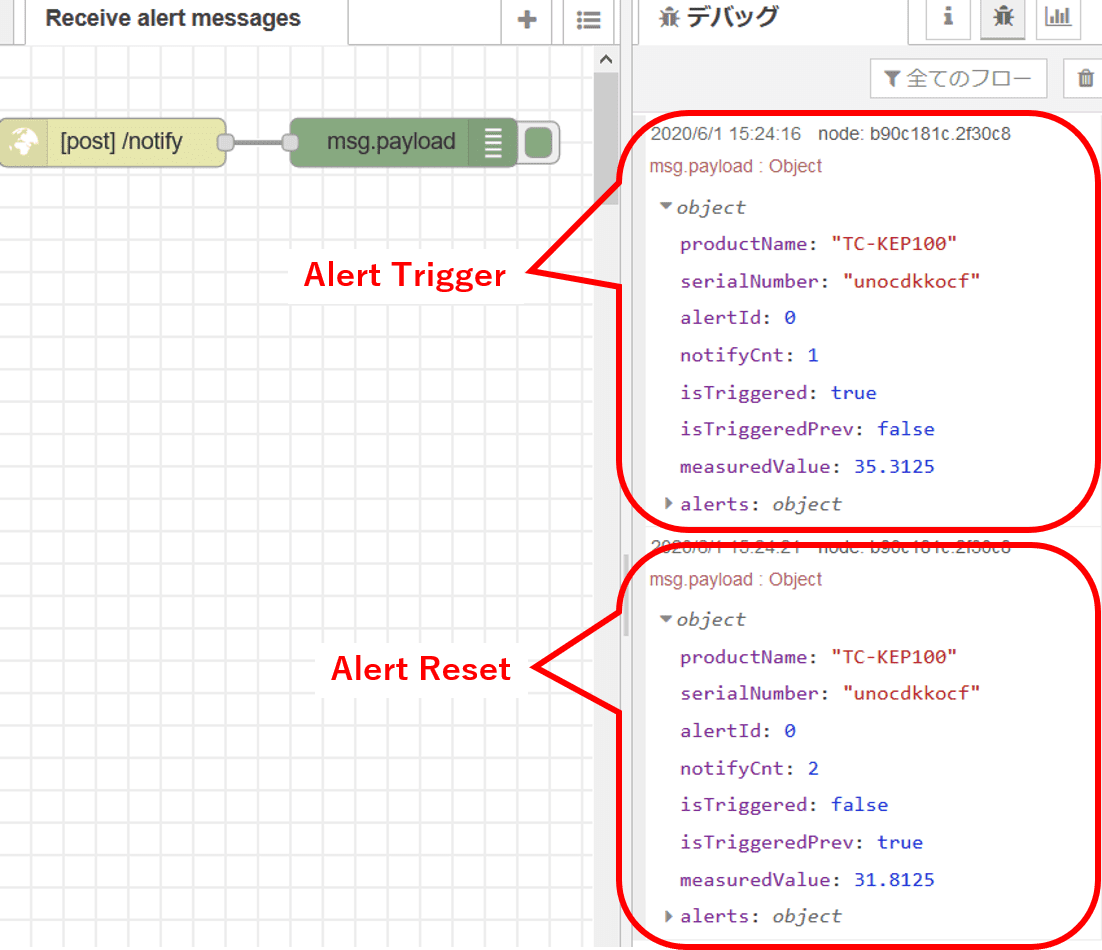
Task: Open the info sidebar tab icon
Action: (x=947, y=18)
